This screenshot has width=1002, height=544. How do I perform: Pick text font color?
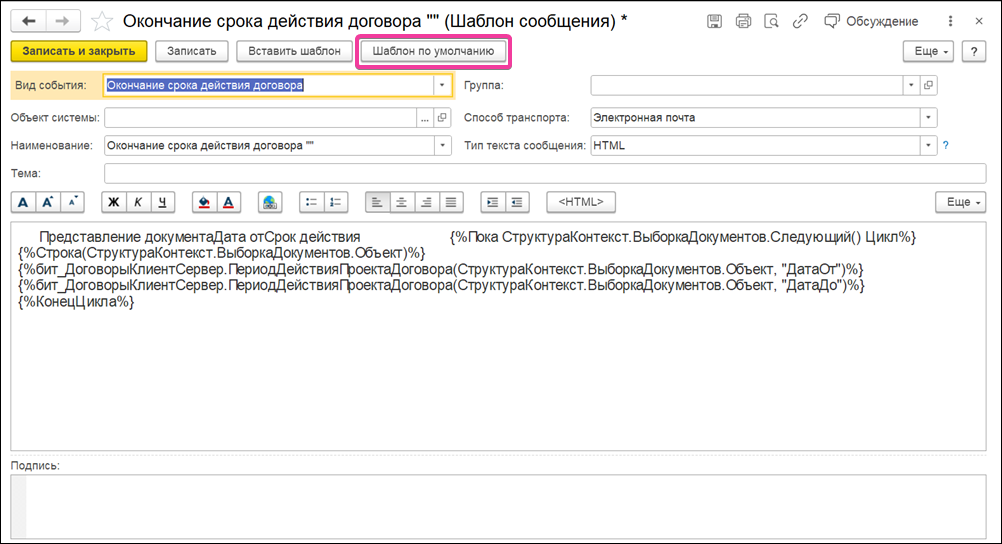(x=229, y=202)
